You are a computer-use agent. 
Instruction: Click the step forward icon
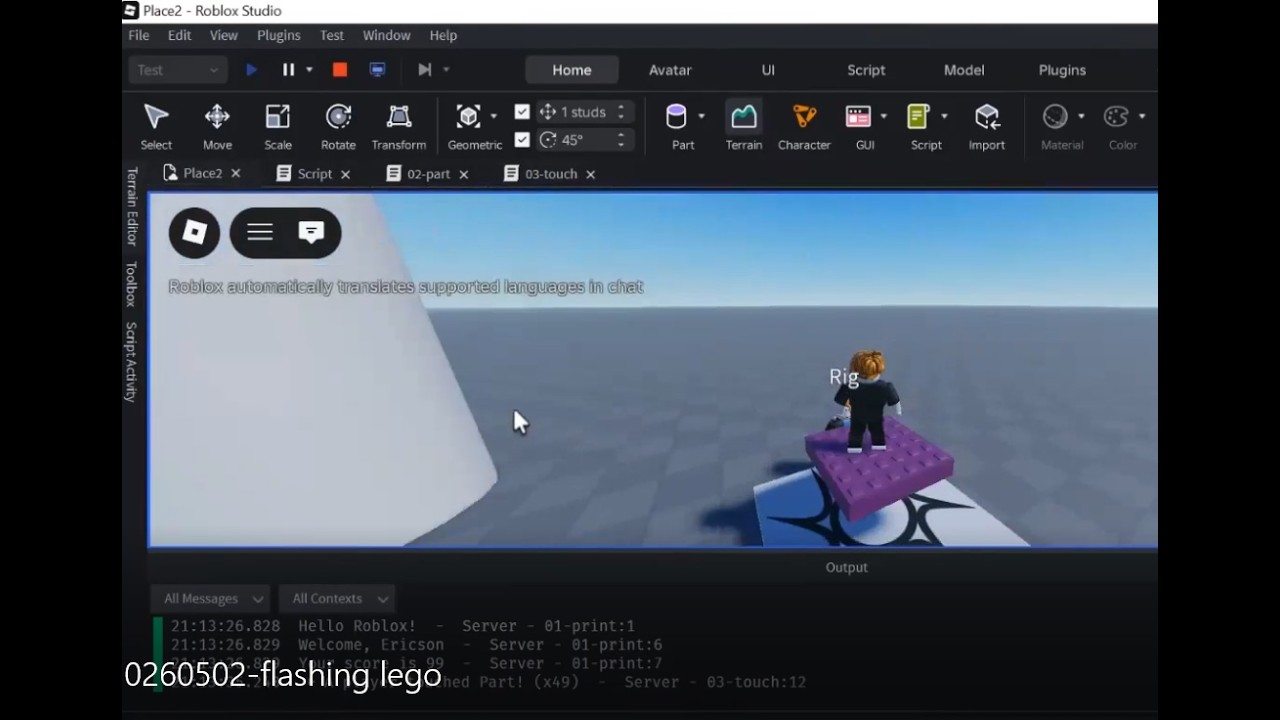point(425,70)
